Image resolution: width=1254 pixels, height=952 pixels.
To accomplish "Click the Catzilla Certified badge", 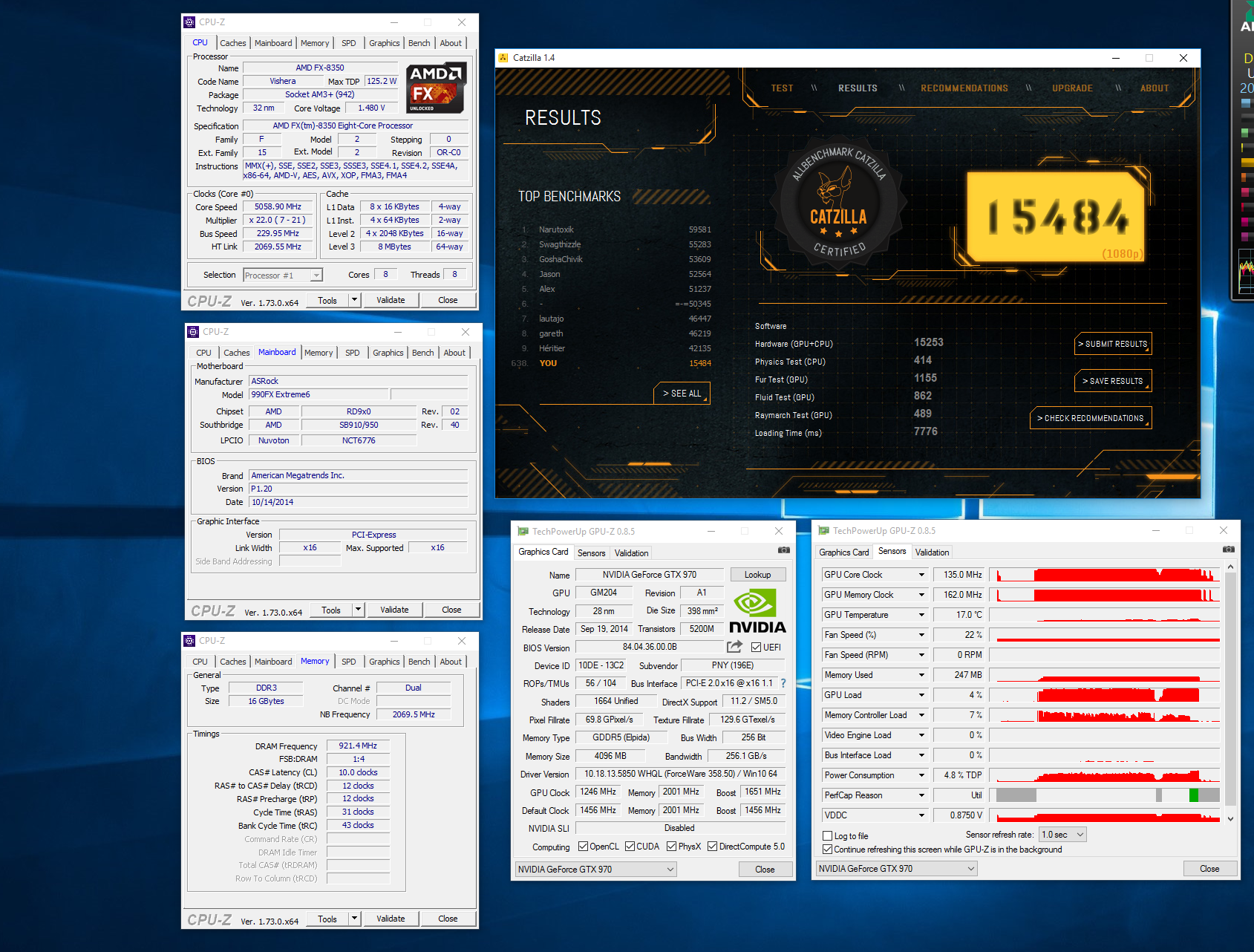I will [x=838, y=203].
